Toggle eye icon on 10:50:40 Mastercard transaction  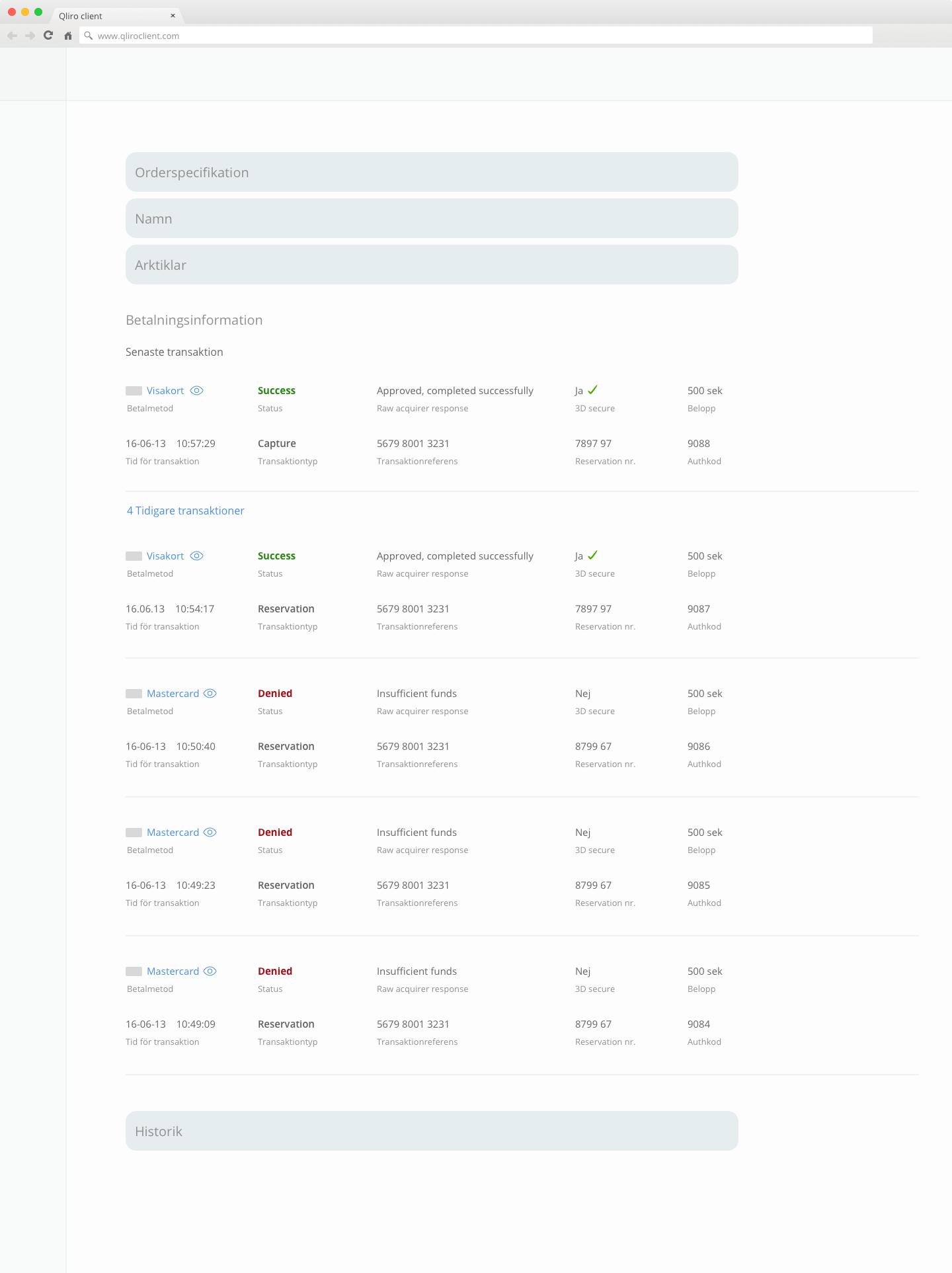pyautogui.click(x=210, y=694)
